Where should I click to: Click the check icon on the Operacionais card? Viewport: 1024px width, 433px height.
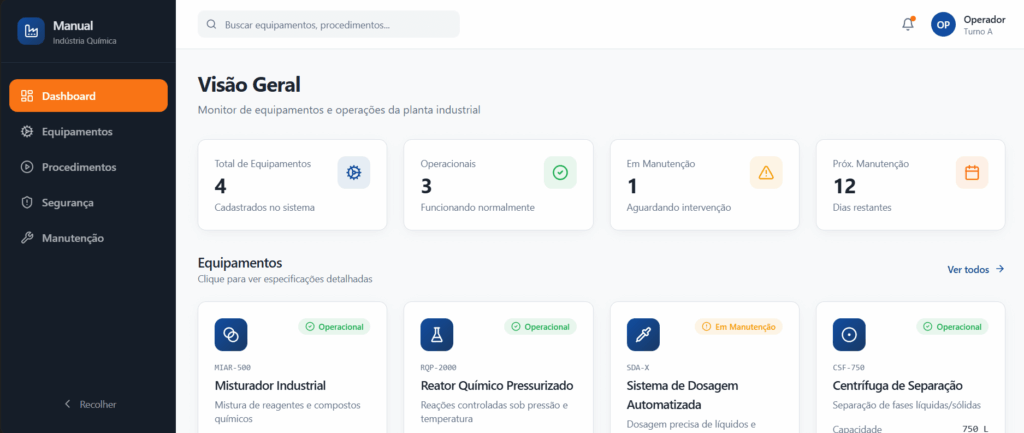[560, 172]
